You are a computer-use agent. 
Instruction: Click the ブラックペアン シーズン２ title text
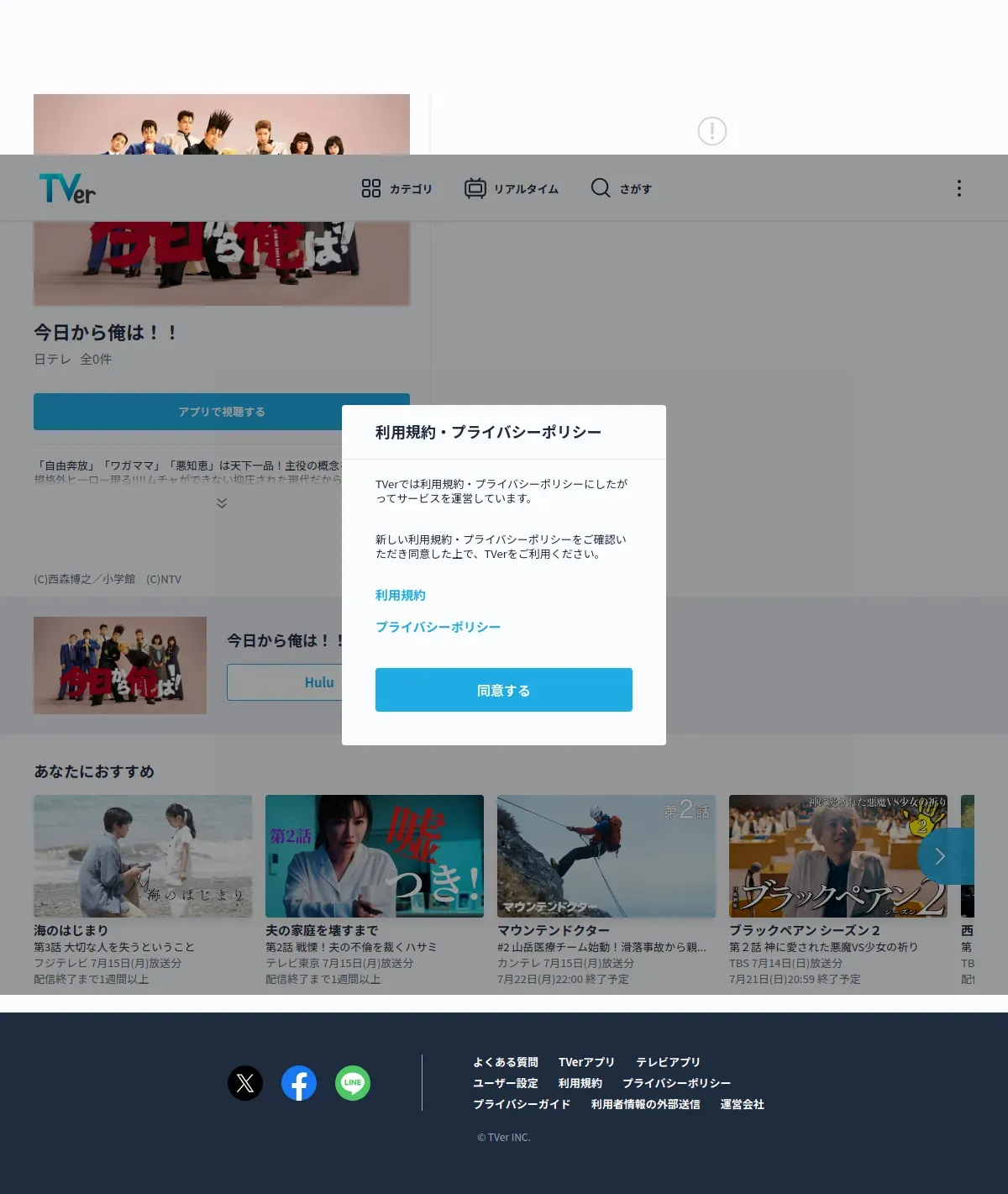805,930
